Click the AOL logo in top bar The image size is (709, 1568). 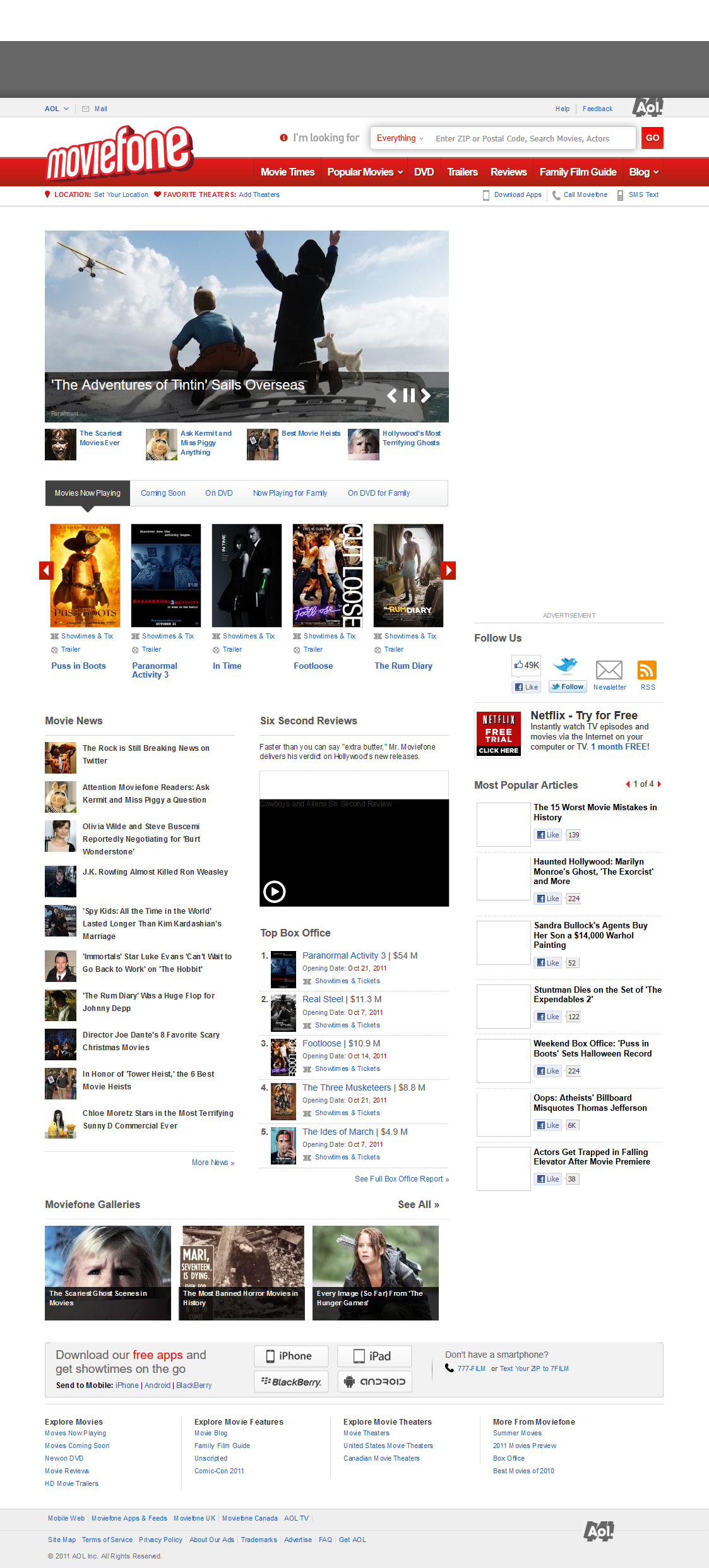tap(648, 107)
